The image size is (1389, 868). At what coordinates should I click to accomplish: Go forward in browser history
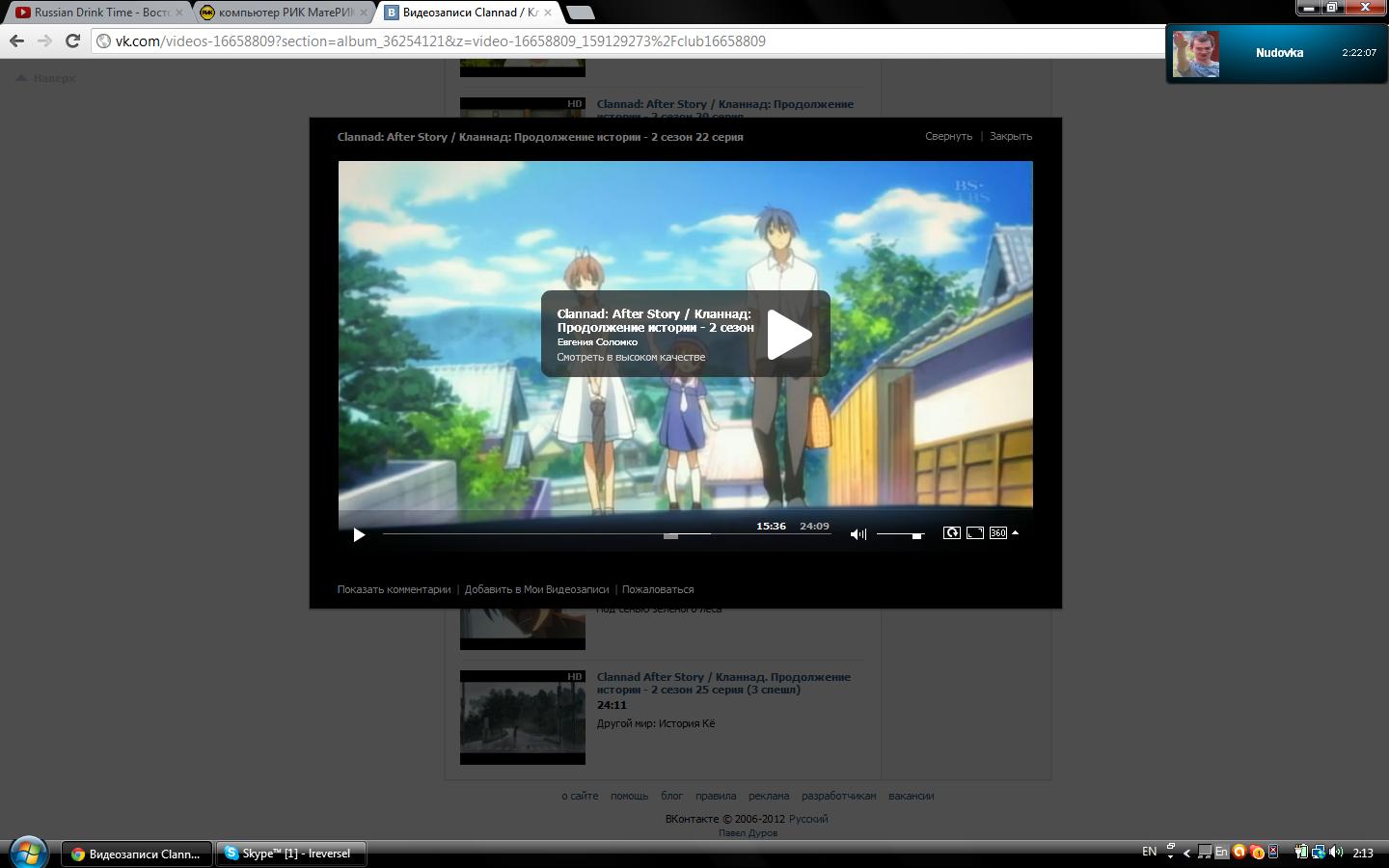(x=44, y=41)
